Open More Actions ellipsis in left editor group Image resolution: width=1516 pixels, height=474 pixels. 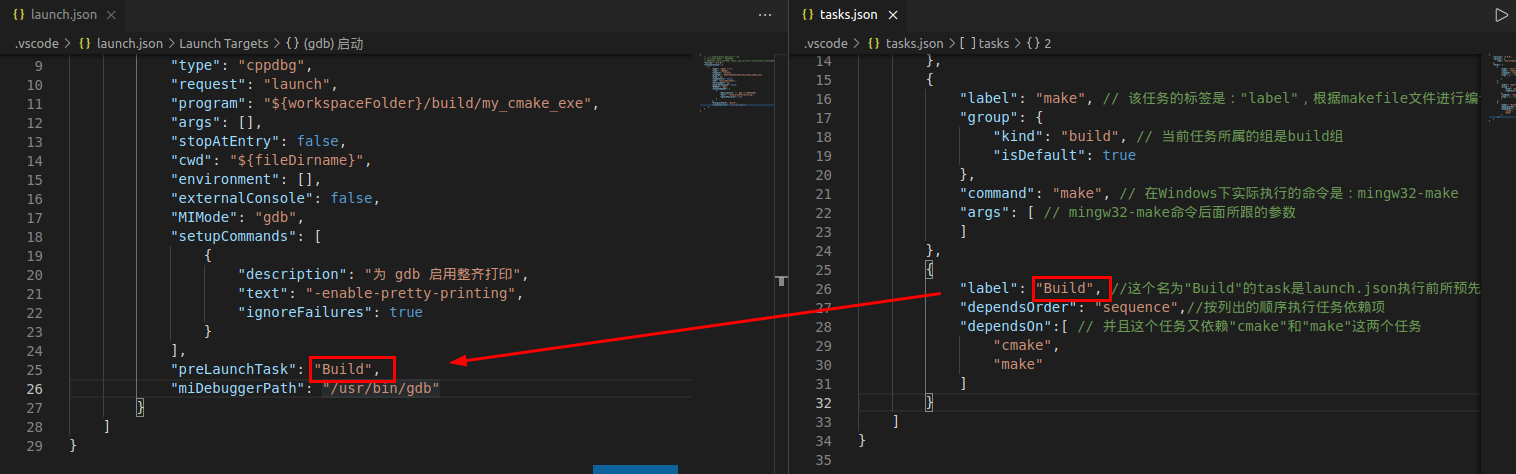765,15
